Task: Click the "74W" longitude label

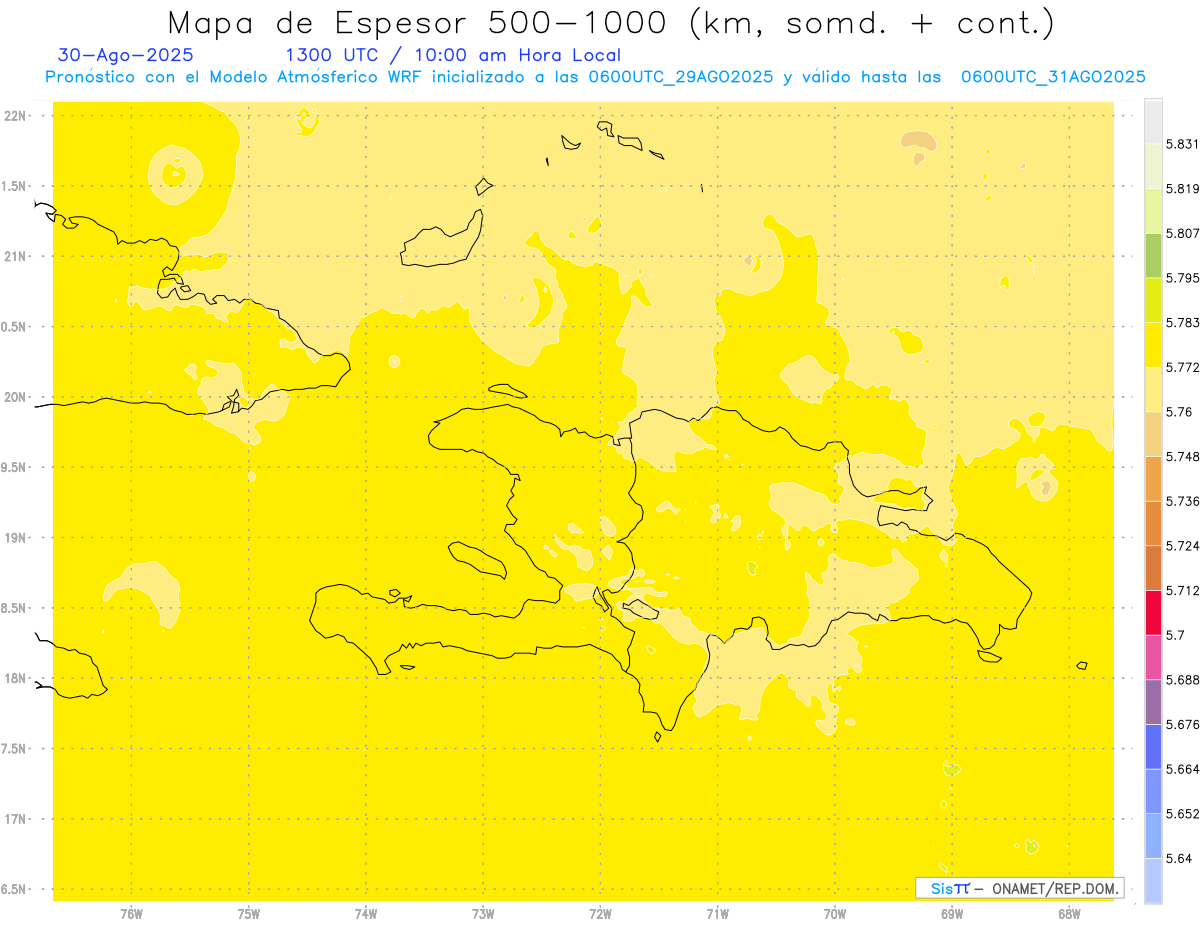Action: 365,913
